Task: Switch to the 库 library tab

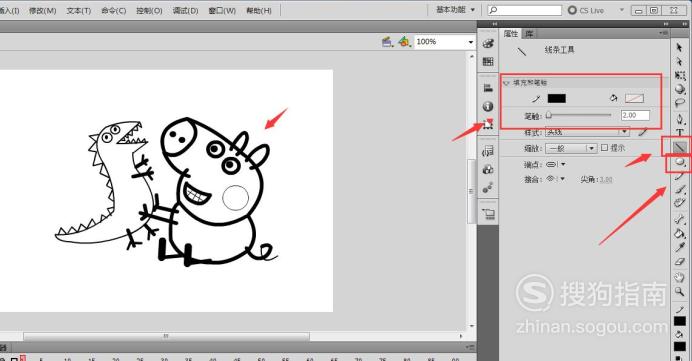Action: [x=529, y=34]
